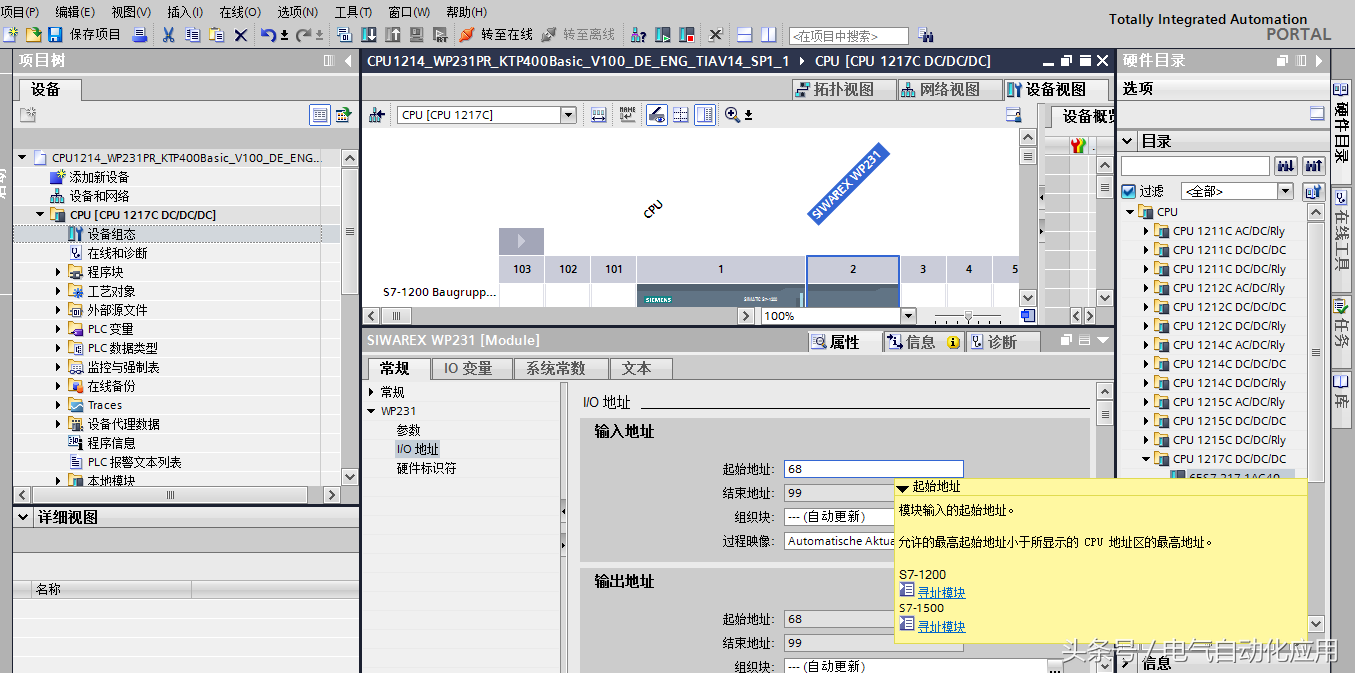The height and width of the screenshot is (673, 1355).
Task: Select 参数 under WP231
Action: 409,430
